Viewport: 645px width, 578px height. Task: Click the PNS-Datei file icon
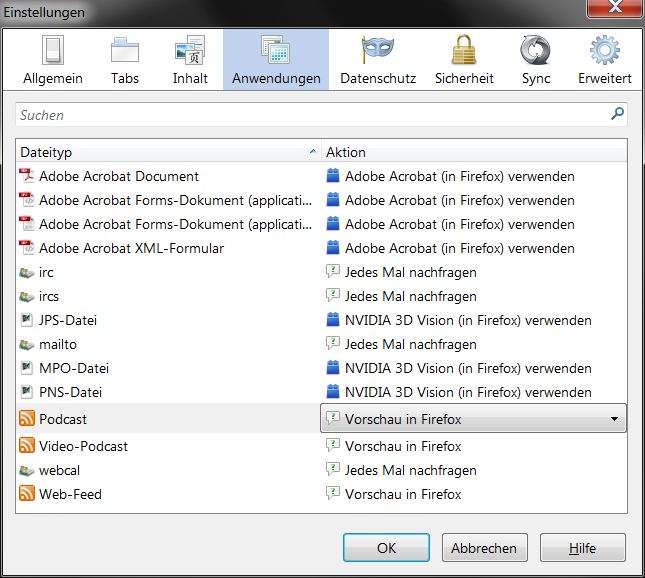click(x=27, y=392)
